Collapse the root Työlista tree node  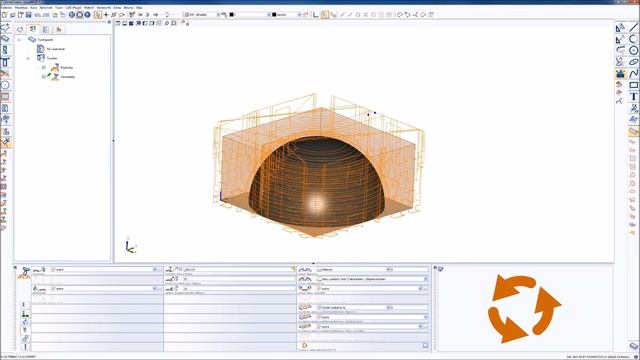click(x=19, y=40)
